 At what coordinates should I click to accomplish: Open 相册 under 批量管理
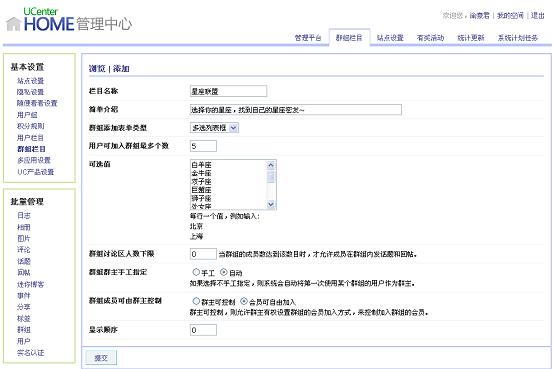pyautogui.click(x=24, y=227)
